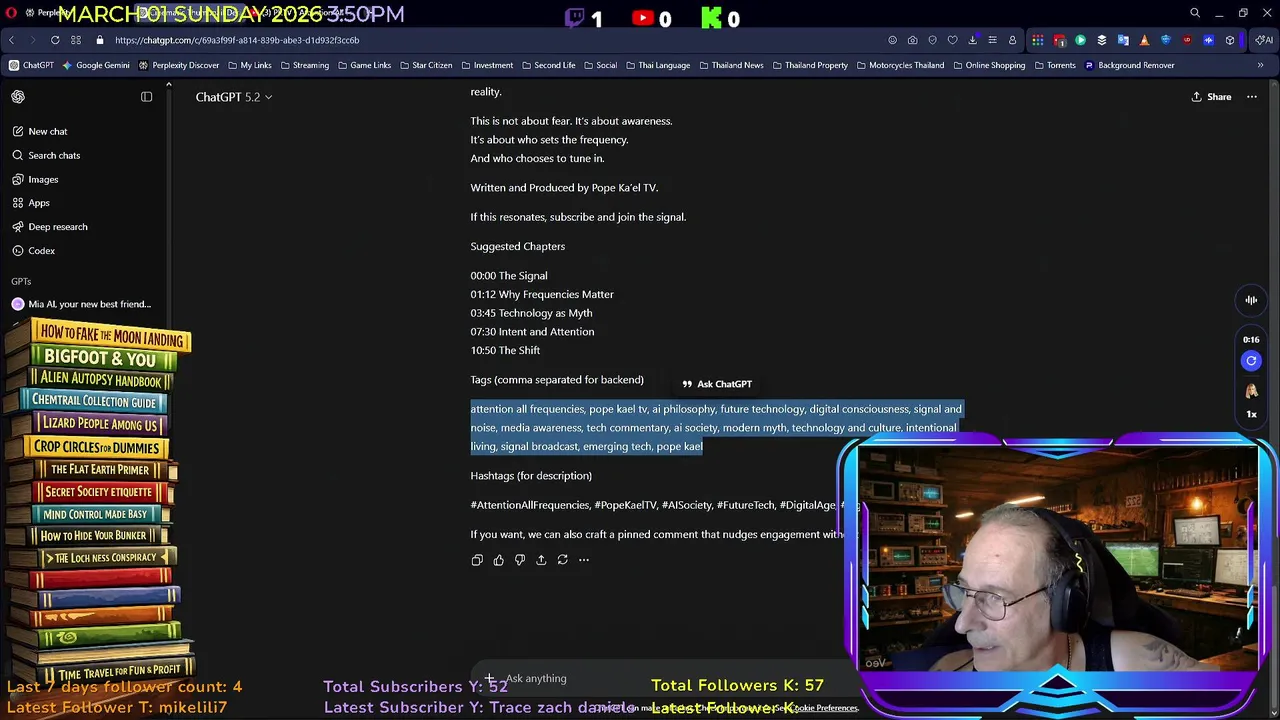Expand the ChatGPT 5.2 model dropdown
1280x720 pixels.
tap(234, 97)
